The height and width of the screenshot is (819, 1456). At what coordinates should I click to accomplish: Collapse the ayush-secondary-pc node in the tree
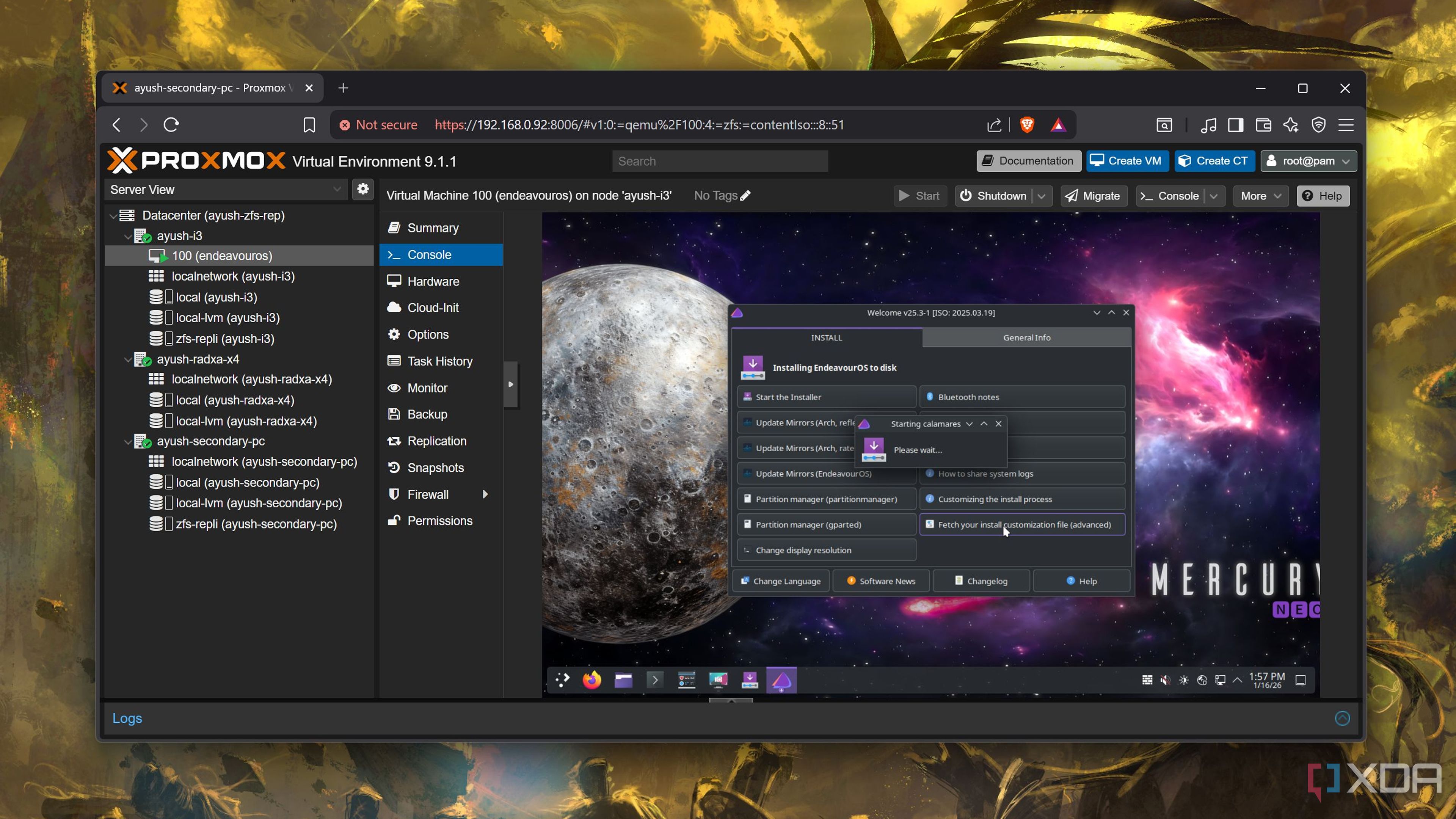tap(128, 441)
